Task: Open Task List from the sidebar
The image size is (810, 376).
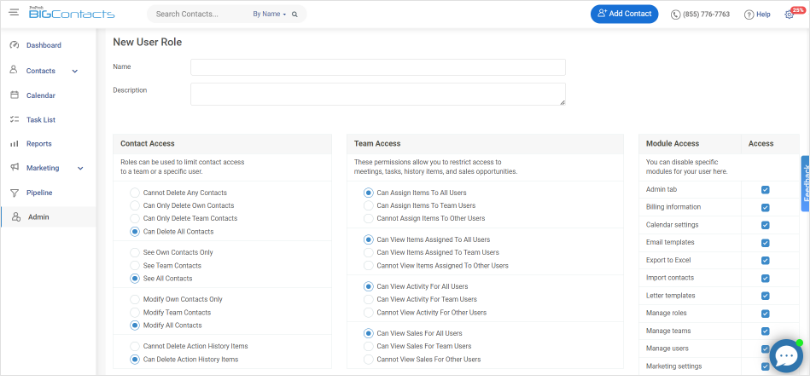Action: [41, 120]
